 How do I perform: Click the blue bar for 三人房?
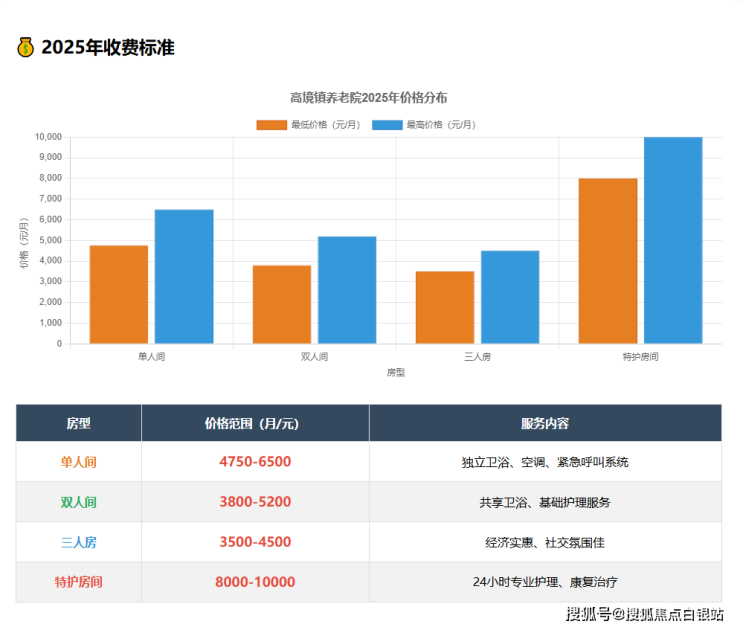pyautogui.click(x=510, y=297)
